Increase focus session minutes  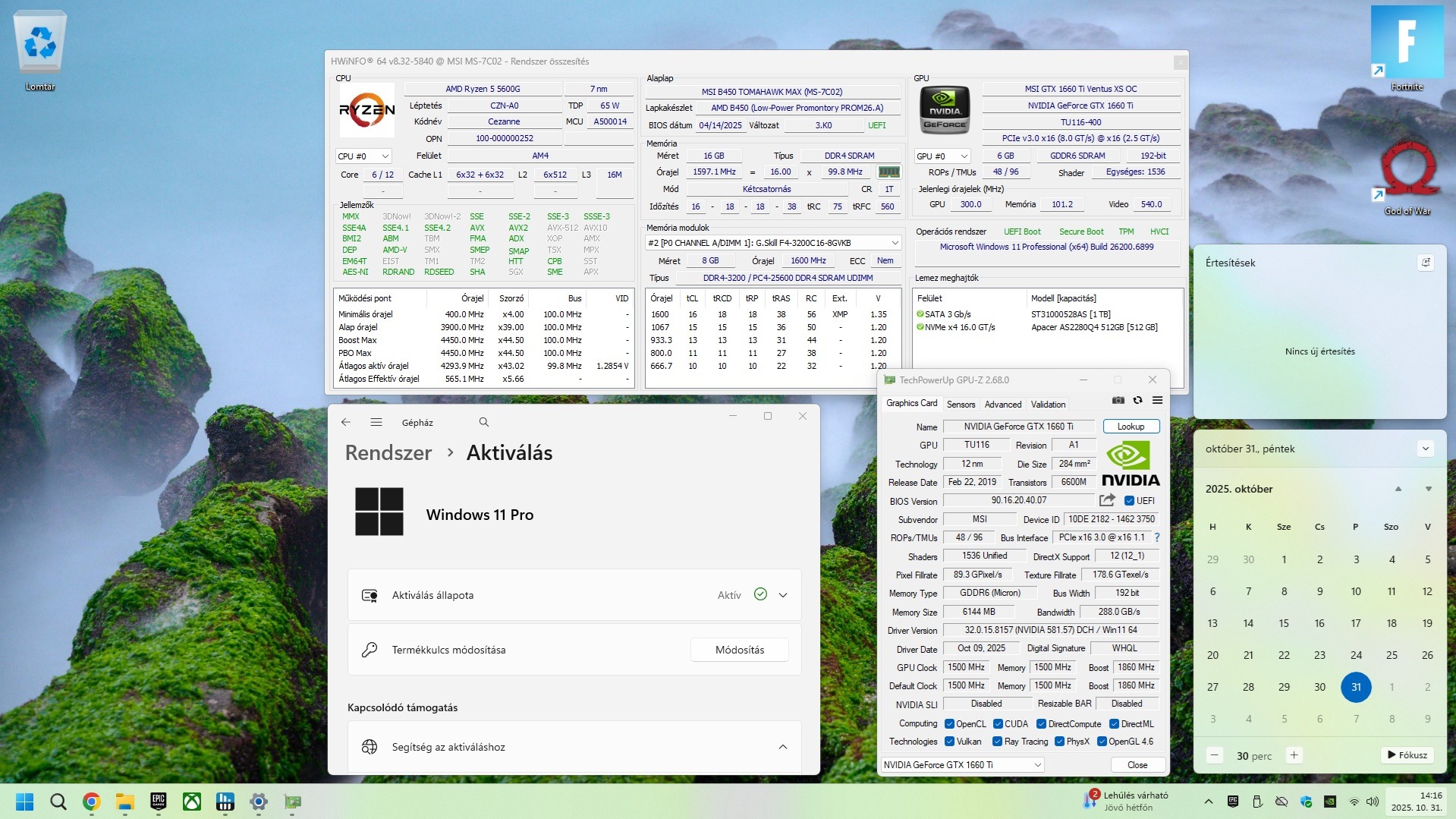point(1294,755)
